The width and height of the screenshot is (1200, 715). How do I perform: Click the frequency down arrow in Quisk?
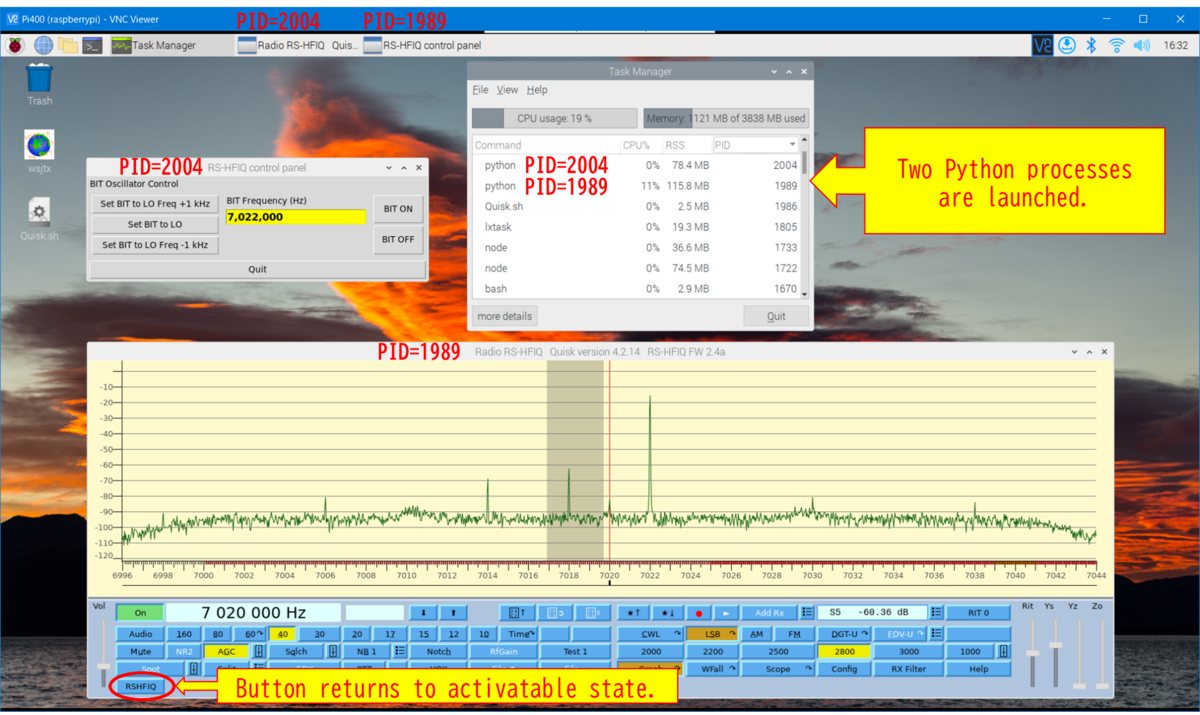[x=423, y=612]
